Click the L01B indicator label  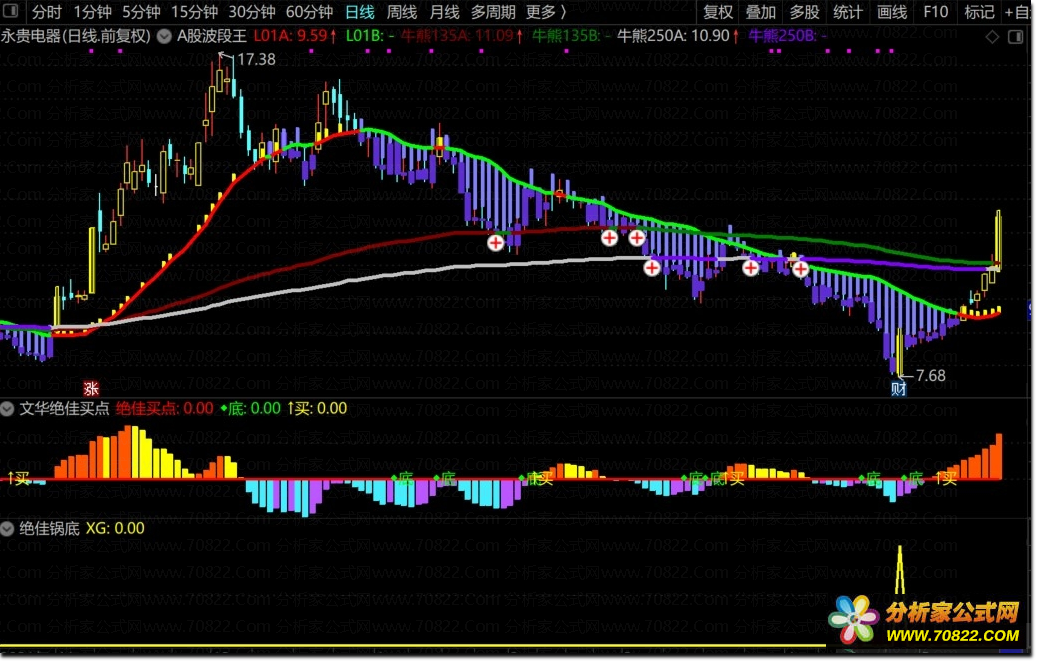pos(370,36)
